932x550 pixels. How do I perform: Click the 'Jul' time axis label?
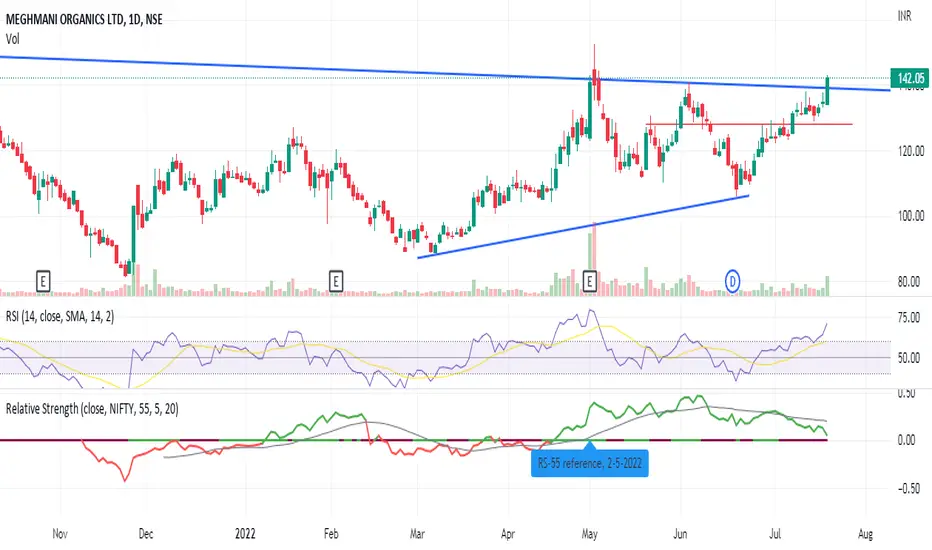click(775, 533)
